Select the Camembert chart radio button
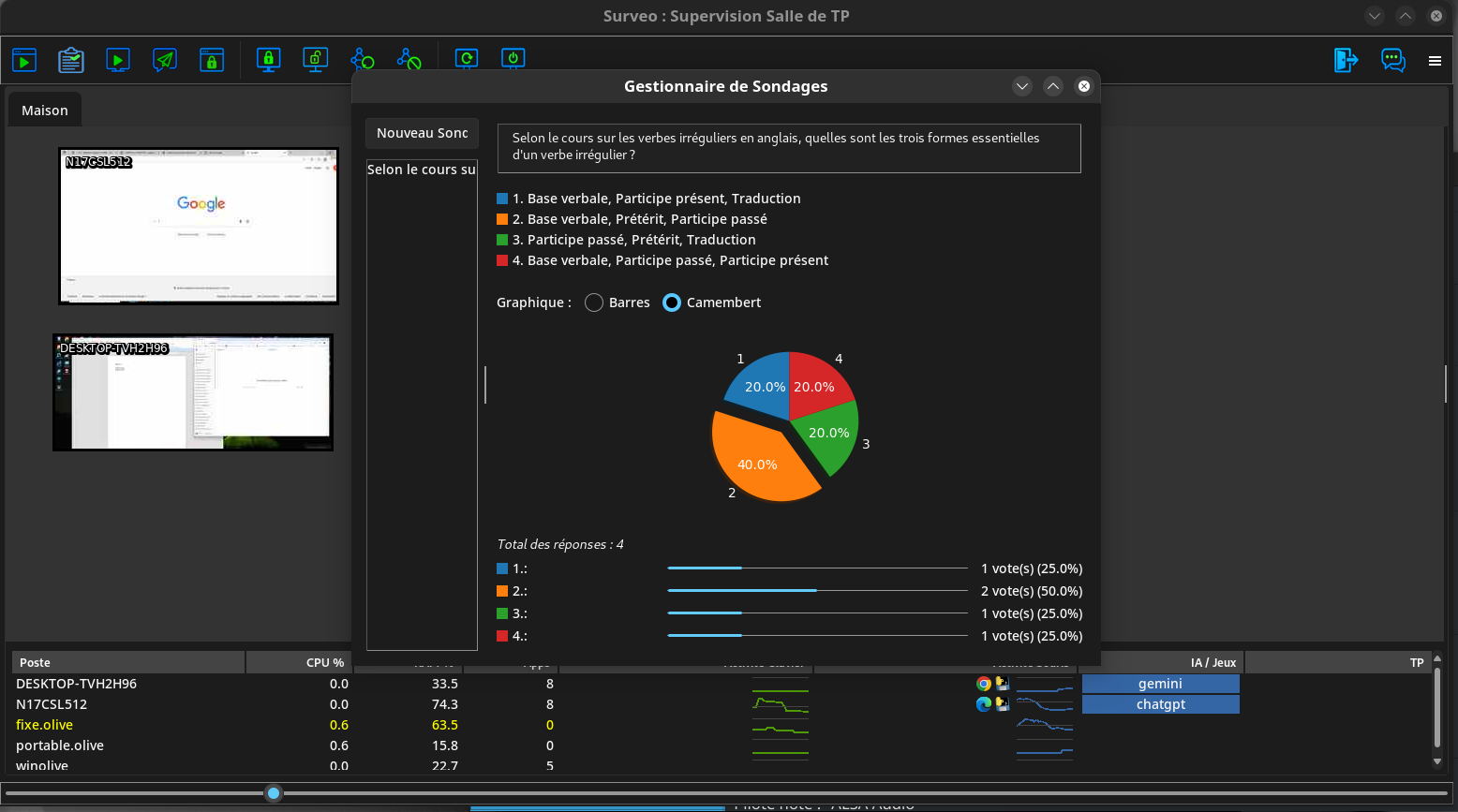The image size is (1458, 812). click(x=672, y=303)
